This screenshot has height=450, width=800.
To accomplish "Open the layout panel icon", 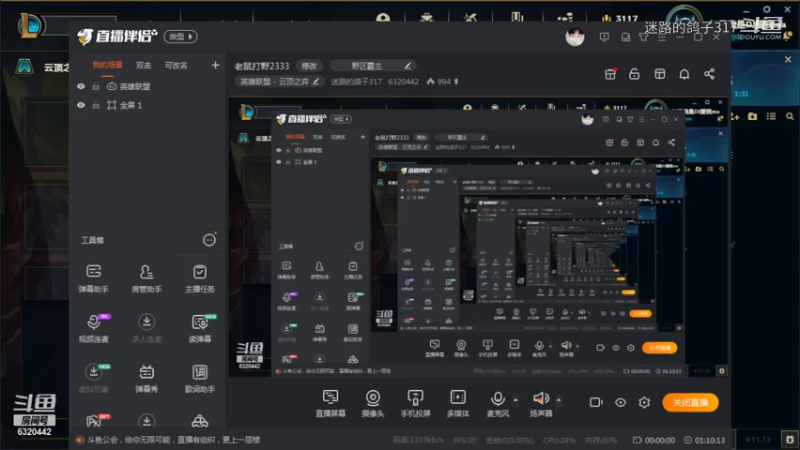I will pos(660,74).
